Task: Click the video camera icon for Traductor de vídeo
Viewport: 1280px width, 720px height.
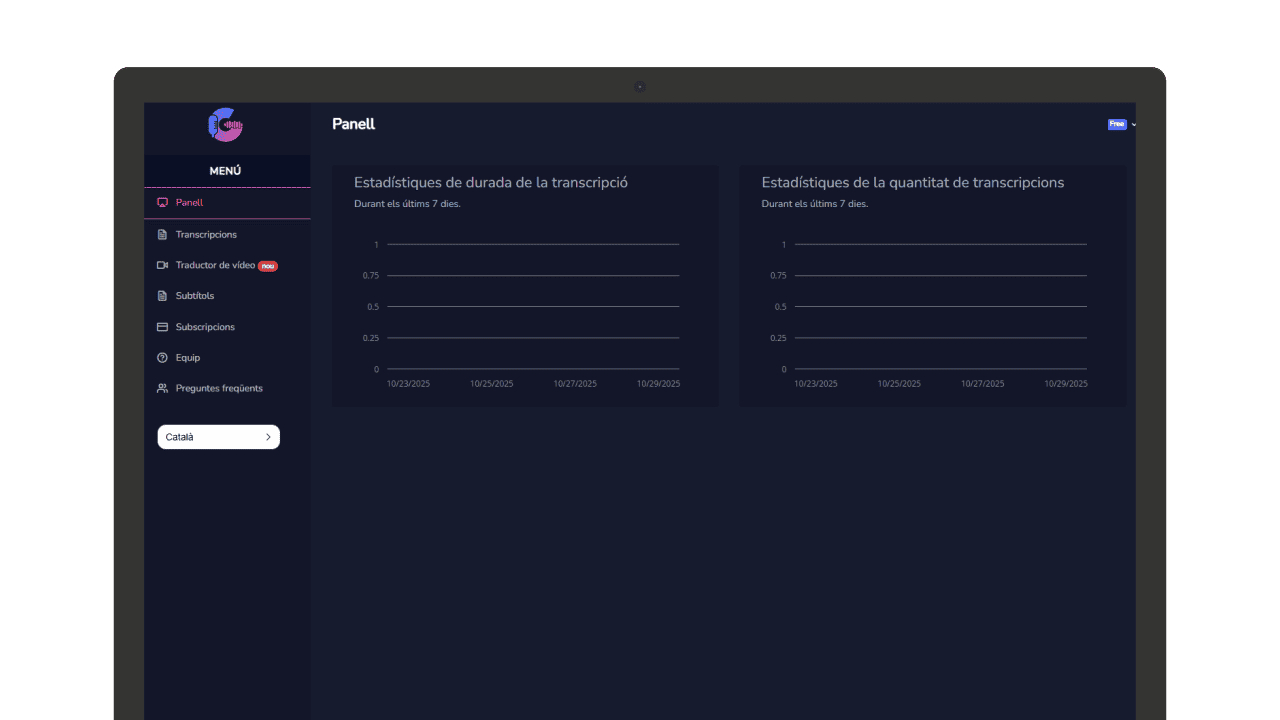Action: [x=162, y=266]
